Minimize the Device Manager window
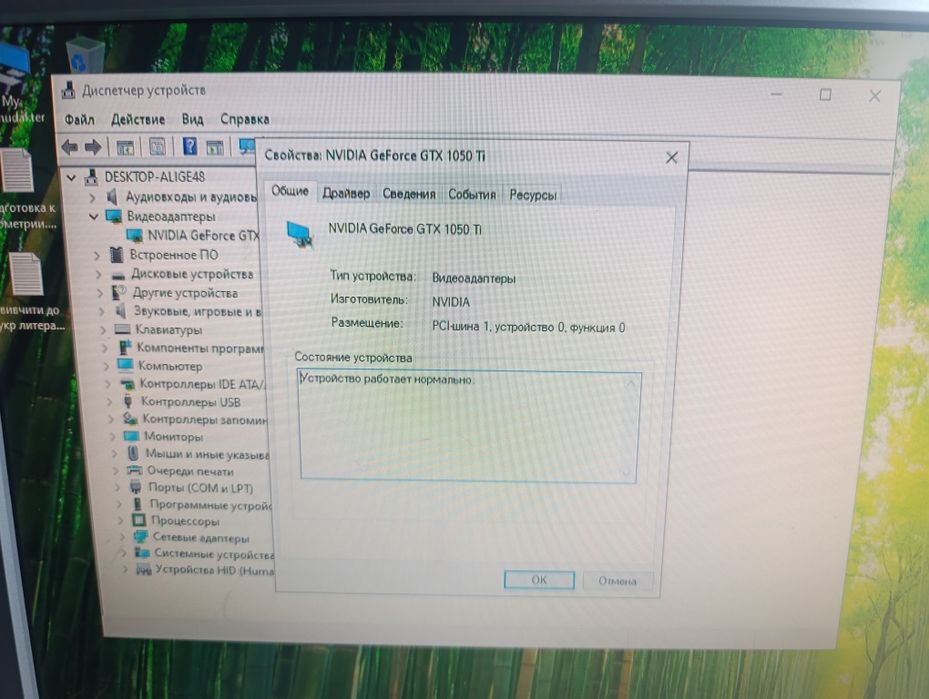Screen dimensions: 929x699 [x=777, y=94]
